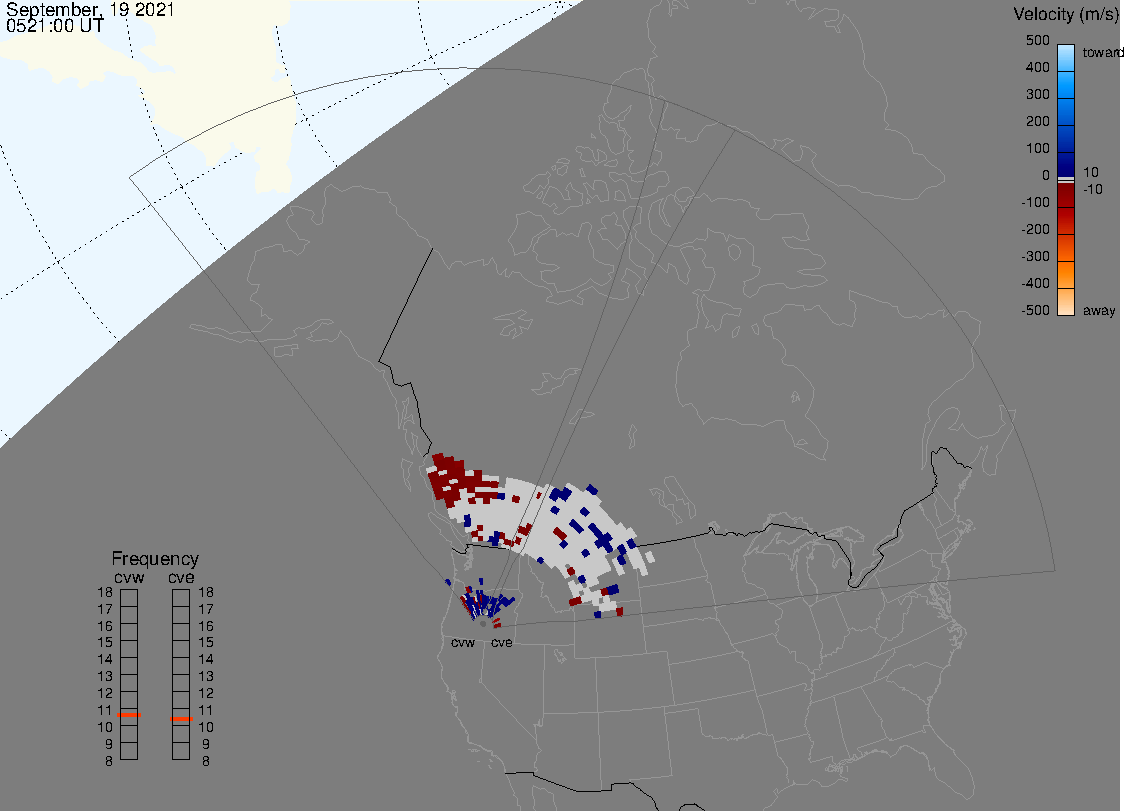Pick the lightest blue colorbar segment near 500

coord(1066,57)
